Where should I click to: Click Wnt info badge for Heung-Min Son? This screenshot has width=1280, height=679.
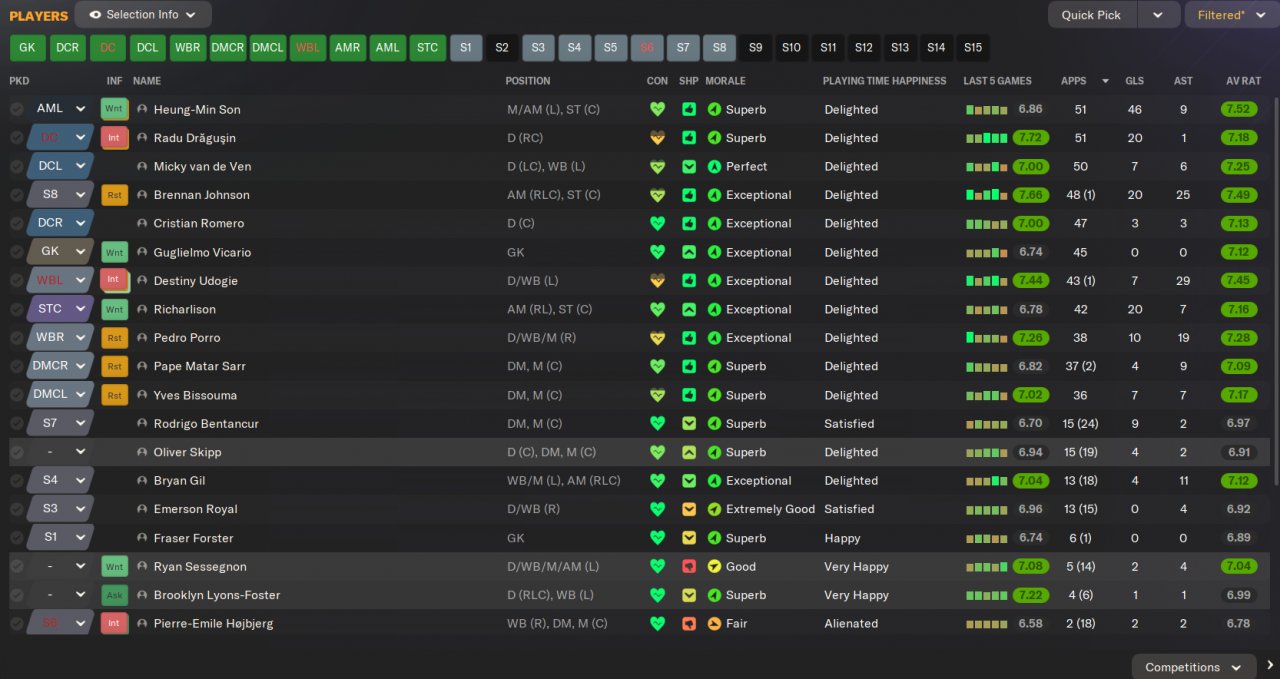(x=114, y=109)
